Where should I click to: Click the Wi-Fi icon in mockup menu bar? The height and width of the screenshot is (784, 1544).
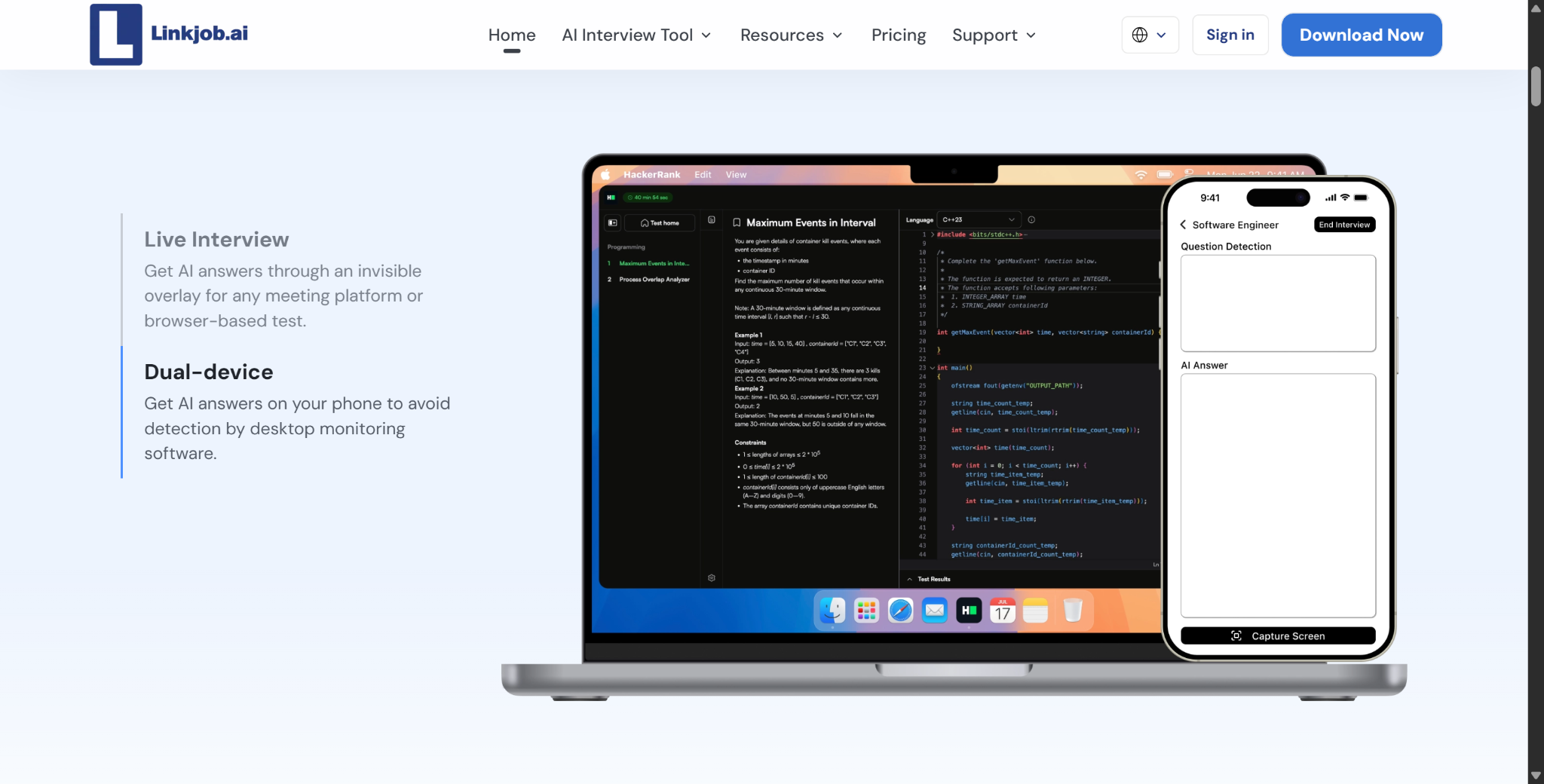coord(1141,175)
